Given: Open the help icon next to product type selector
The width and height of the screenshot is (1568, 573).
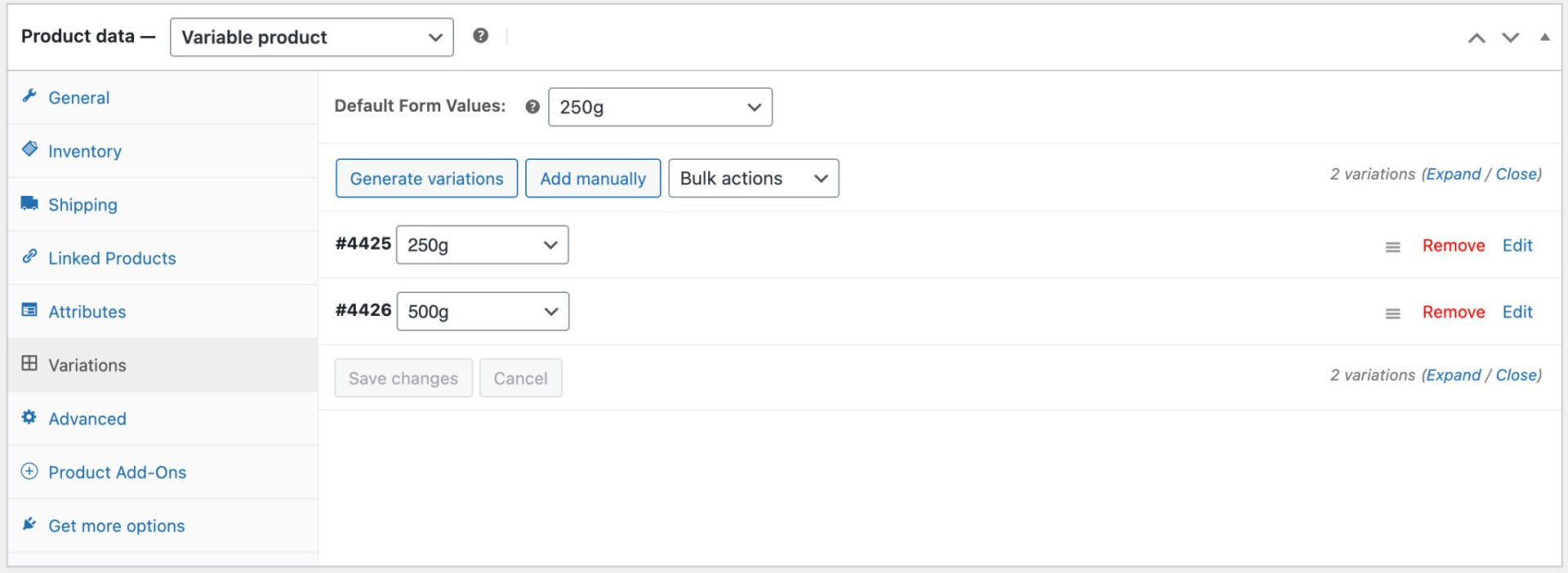Looking at the screenshot, I should (481, 35).
